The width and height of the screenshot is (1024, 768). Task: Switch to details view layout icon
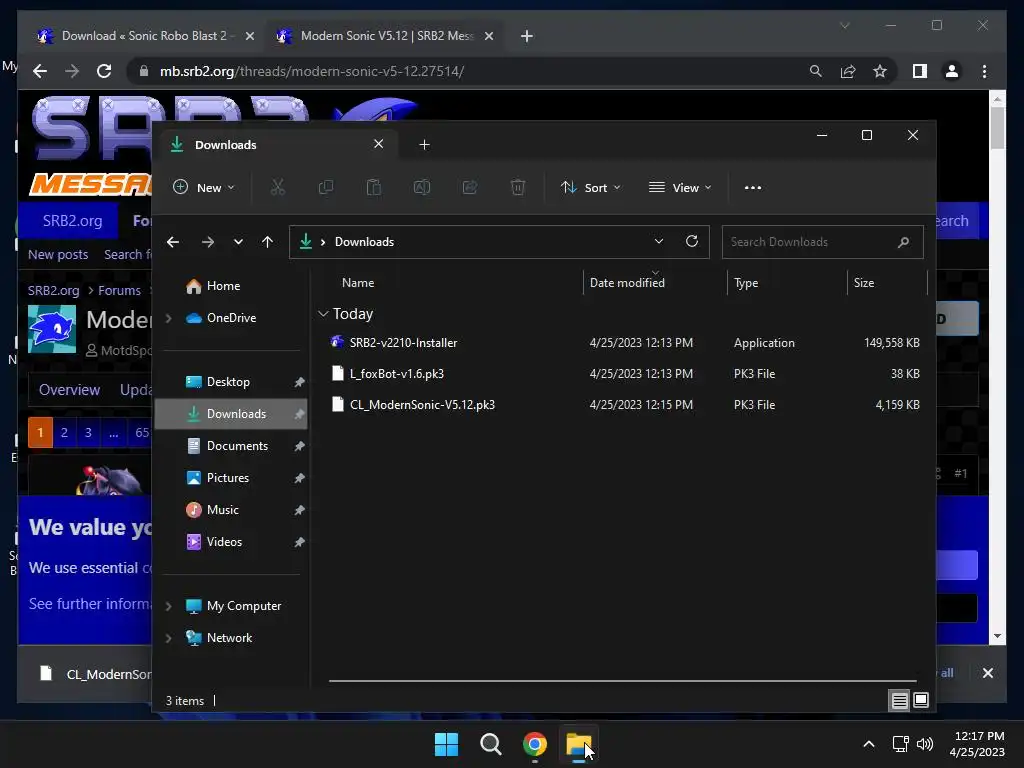[x=899, y=701]
